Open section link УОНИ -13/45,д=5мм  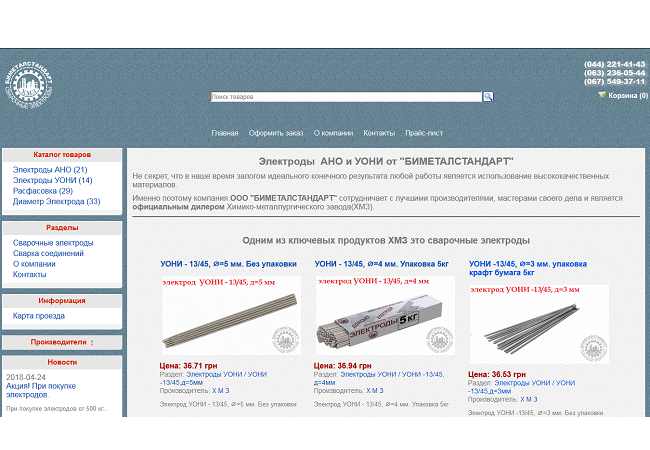(x=213, y=378)
